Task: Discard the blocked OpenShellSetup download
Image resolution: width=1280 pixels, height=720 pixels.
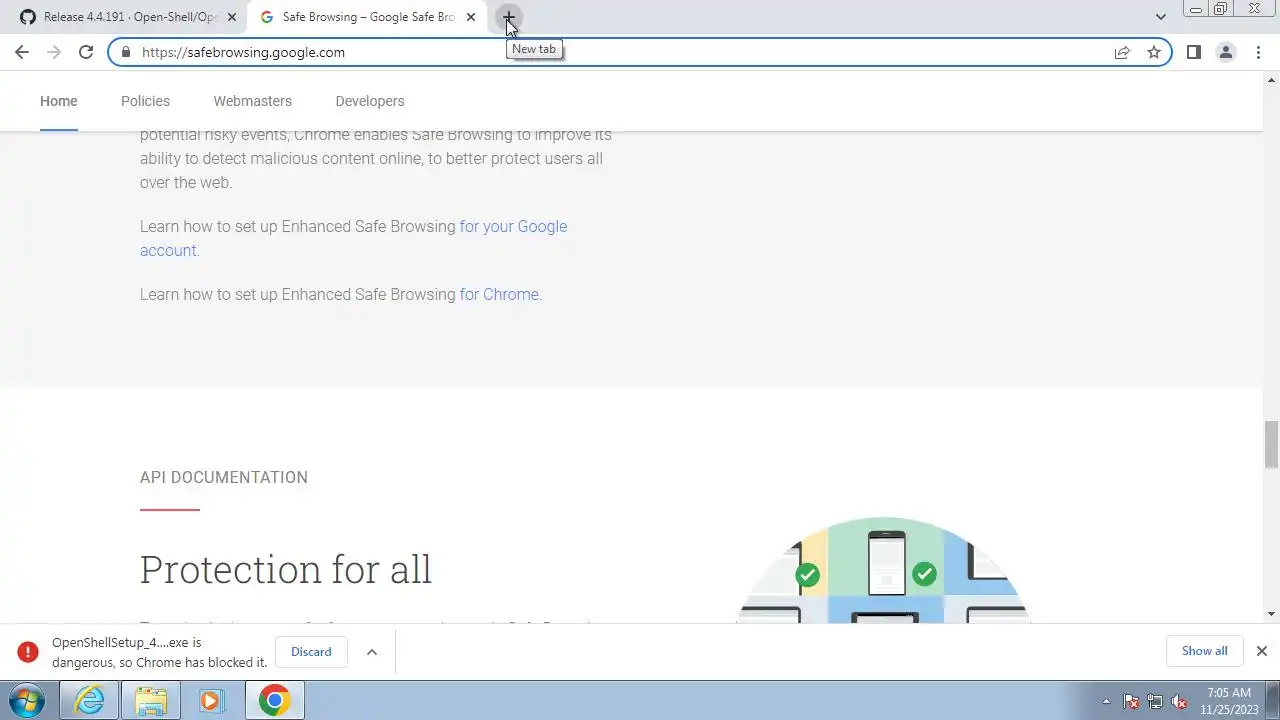Action: tap(311, 652)
